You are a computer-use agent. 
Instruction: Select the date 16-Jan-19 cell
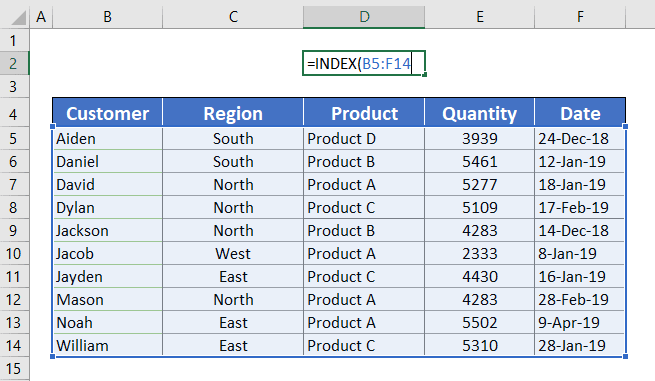coord(580,277)
